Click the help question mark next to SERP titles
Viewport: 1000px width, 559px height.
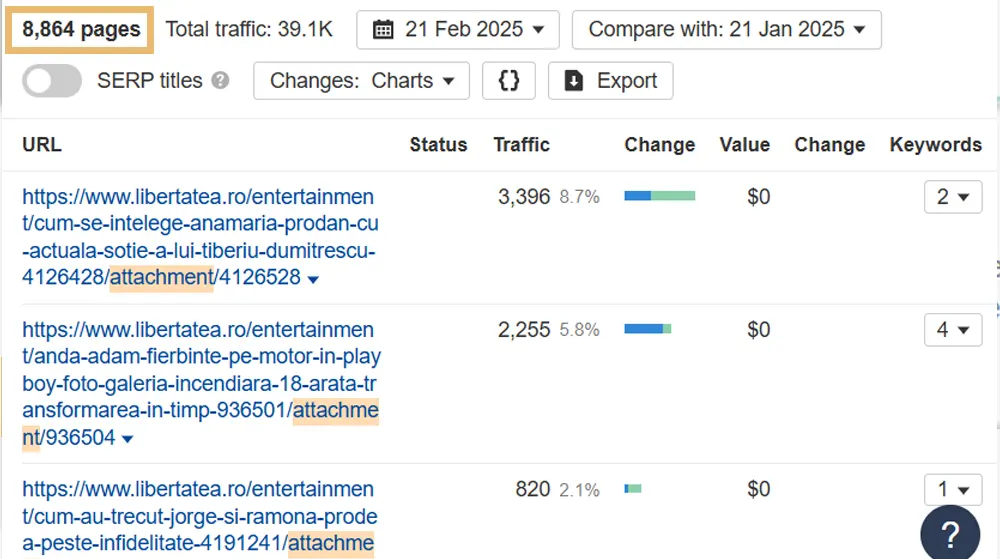(x=221, y=81)
